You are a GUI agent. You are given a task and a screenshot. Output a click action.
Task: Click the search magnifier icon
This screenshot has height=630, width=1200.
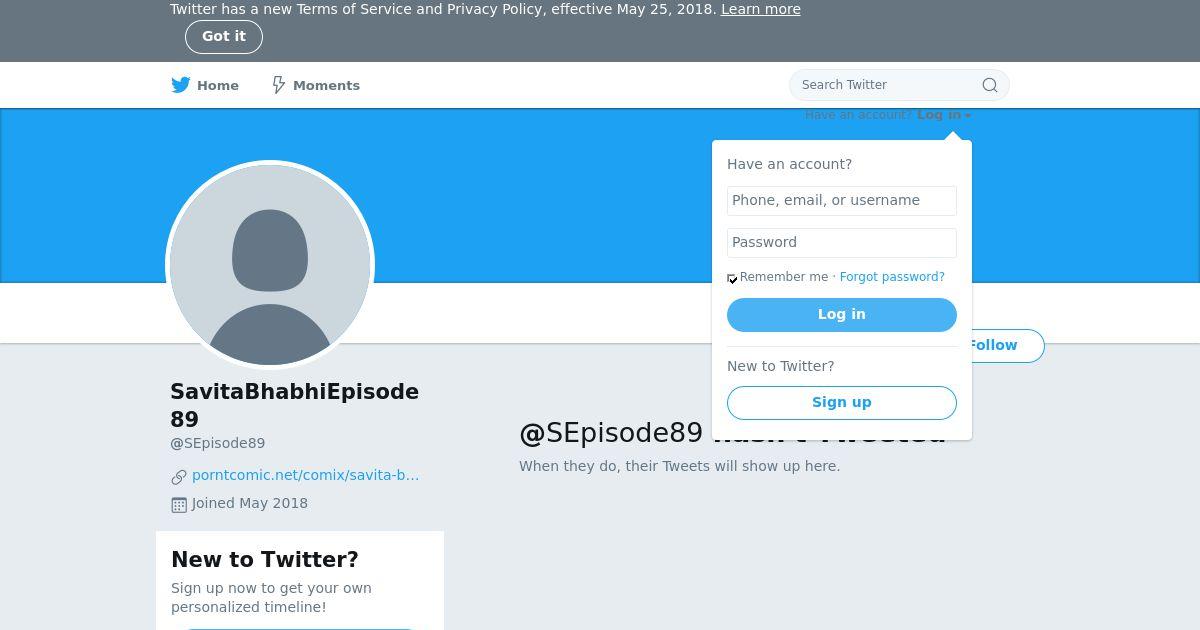(x=990, y=85)
